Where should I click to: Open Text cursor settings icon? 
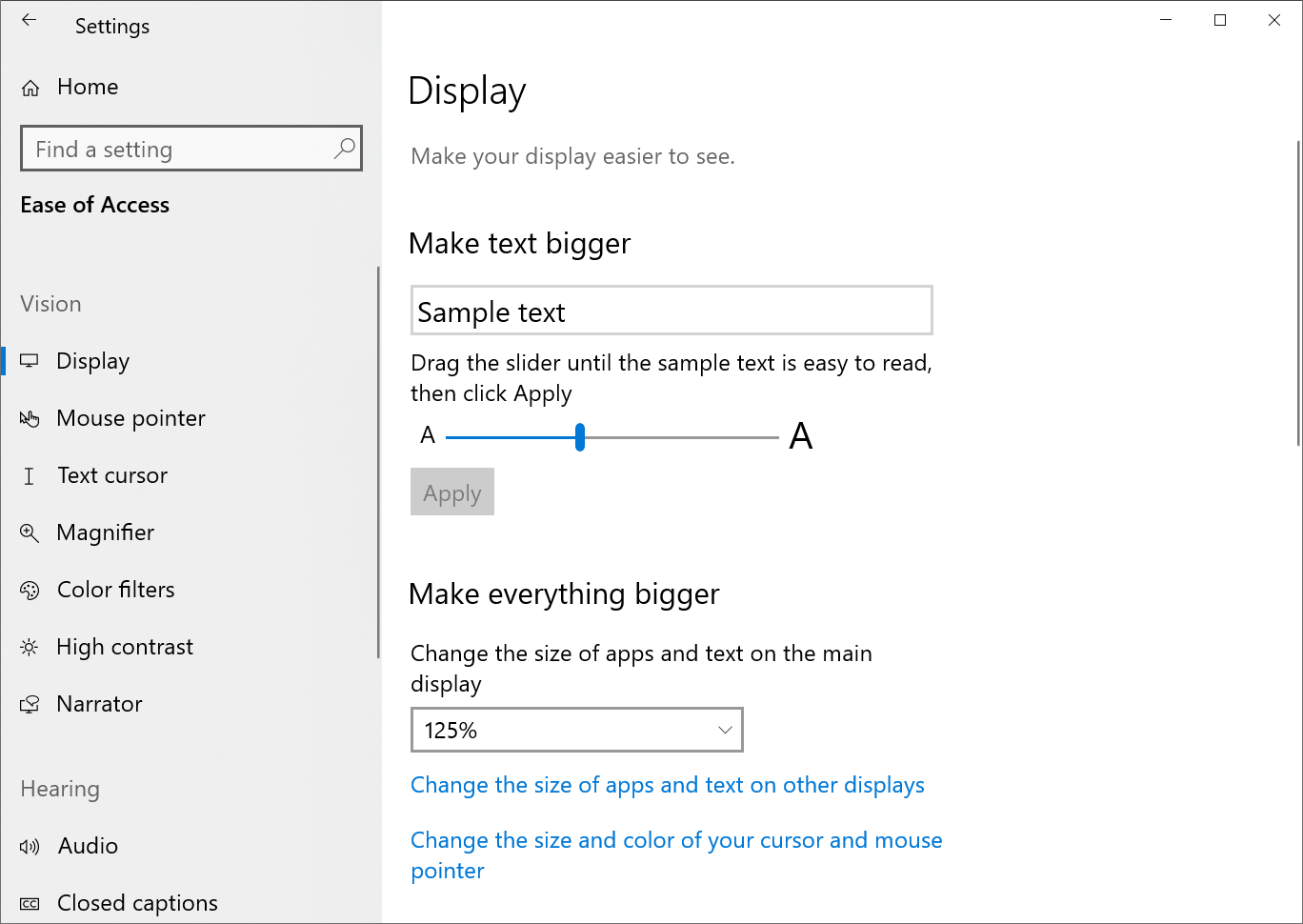[30, 476]
